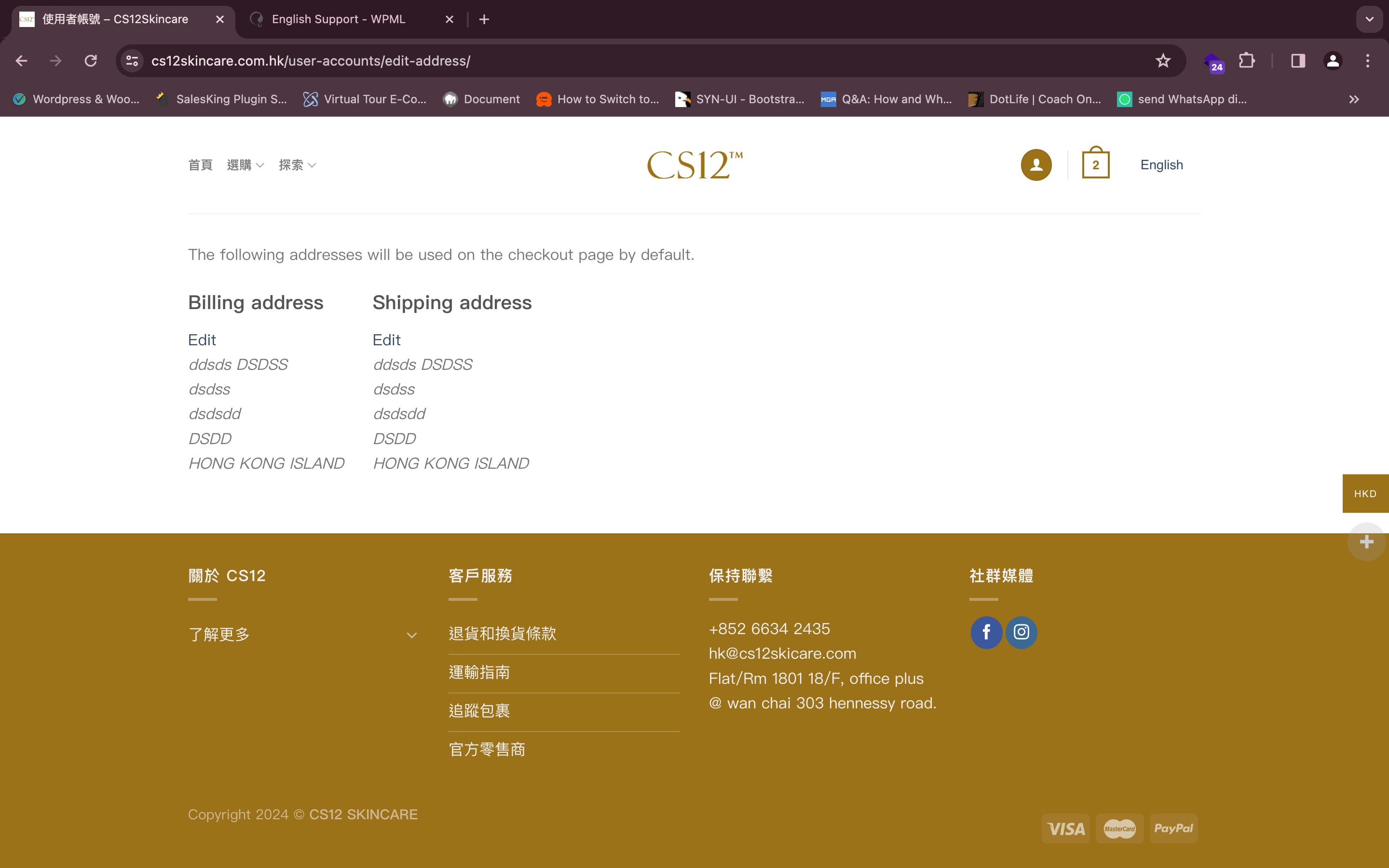Visit the CS12 Facebook page icon

coord(986,633)
